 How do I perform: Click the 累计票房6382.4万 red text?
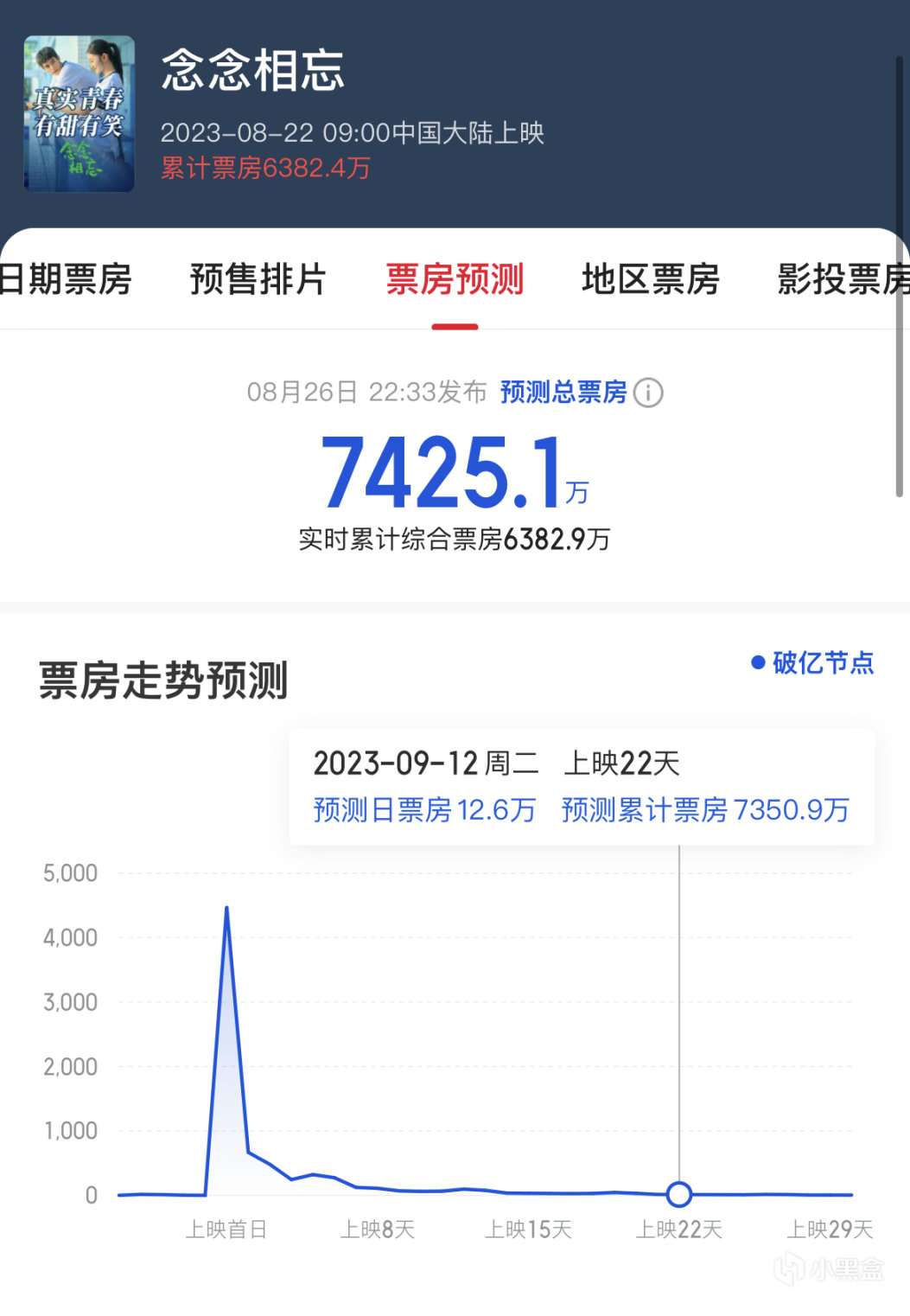(x=265, y=168)
